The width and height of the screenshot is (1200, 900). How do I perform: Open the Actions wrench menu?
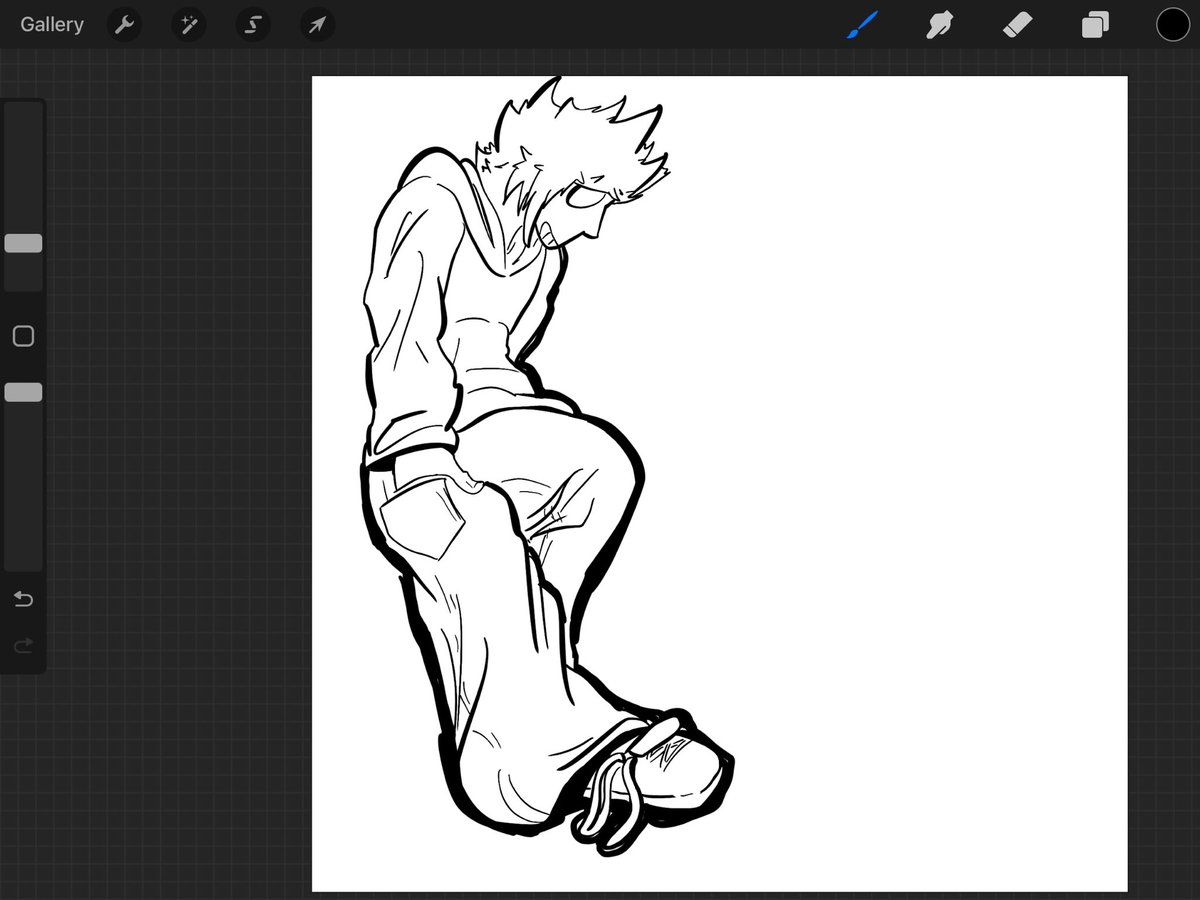pyautogui.click(x=124, y=24)
